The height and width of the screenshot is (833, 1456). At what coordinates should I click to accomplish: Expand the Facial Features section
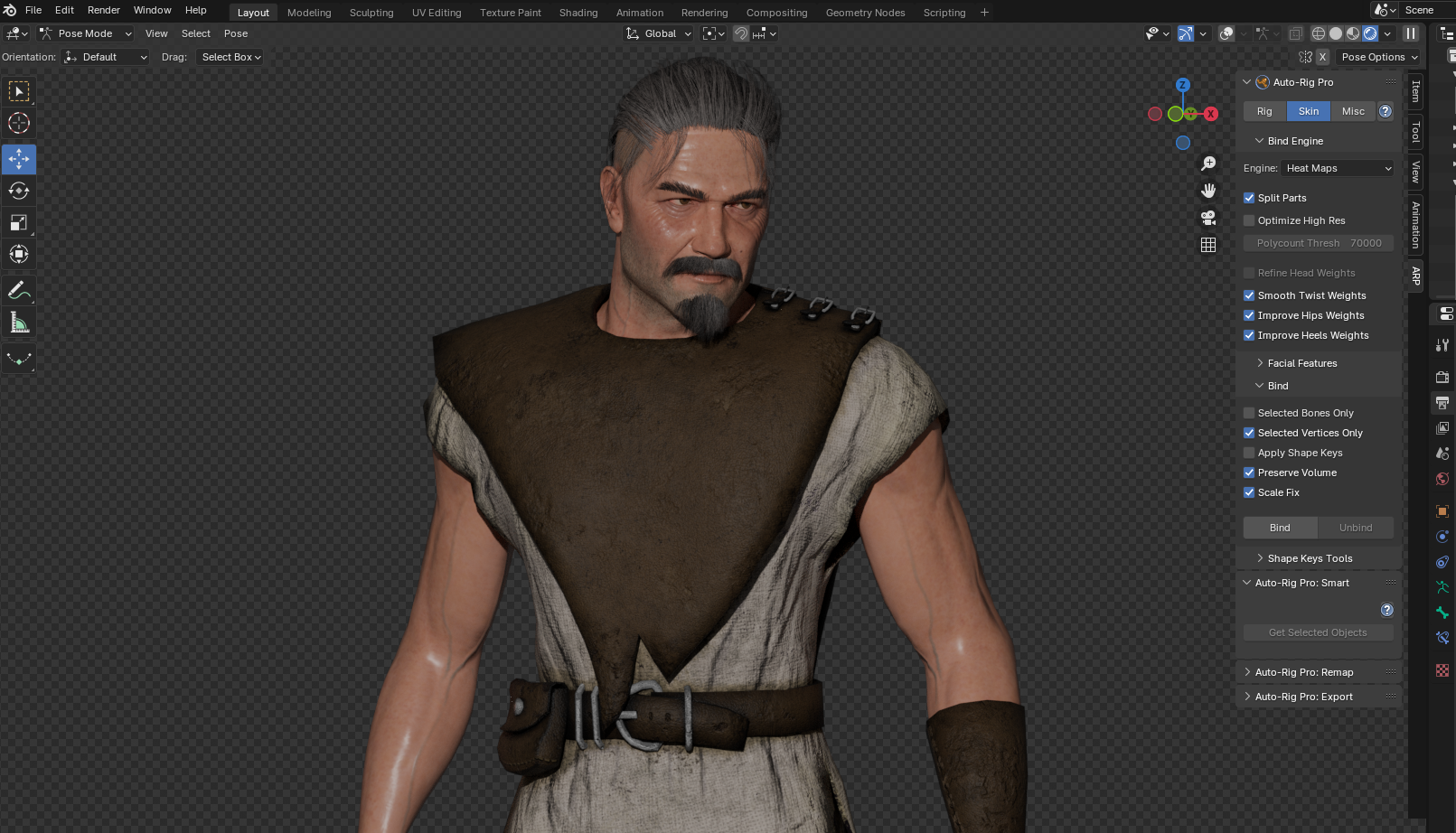coord(1301,363)
